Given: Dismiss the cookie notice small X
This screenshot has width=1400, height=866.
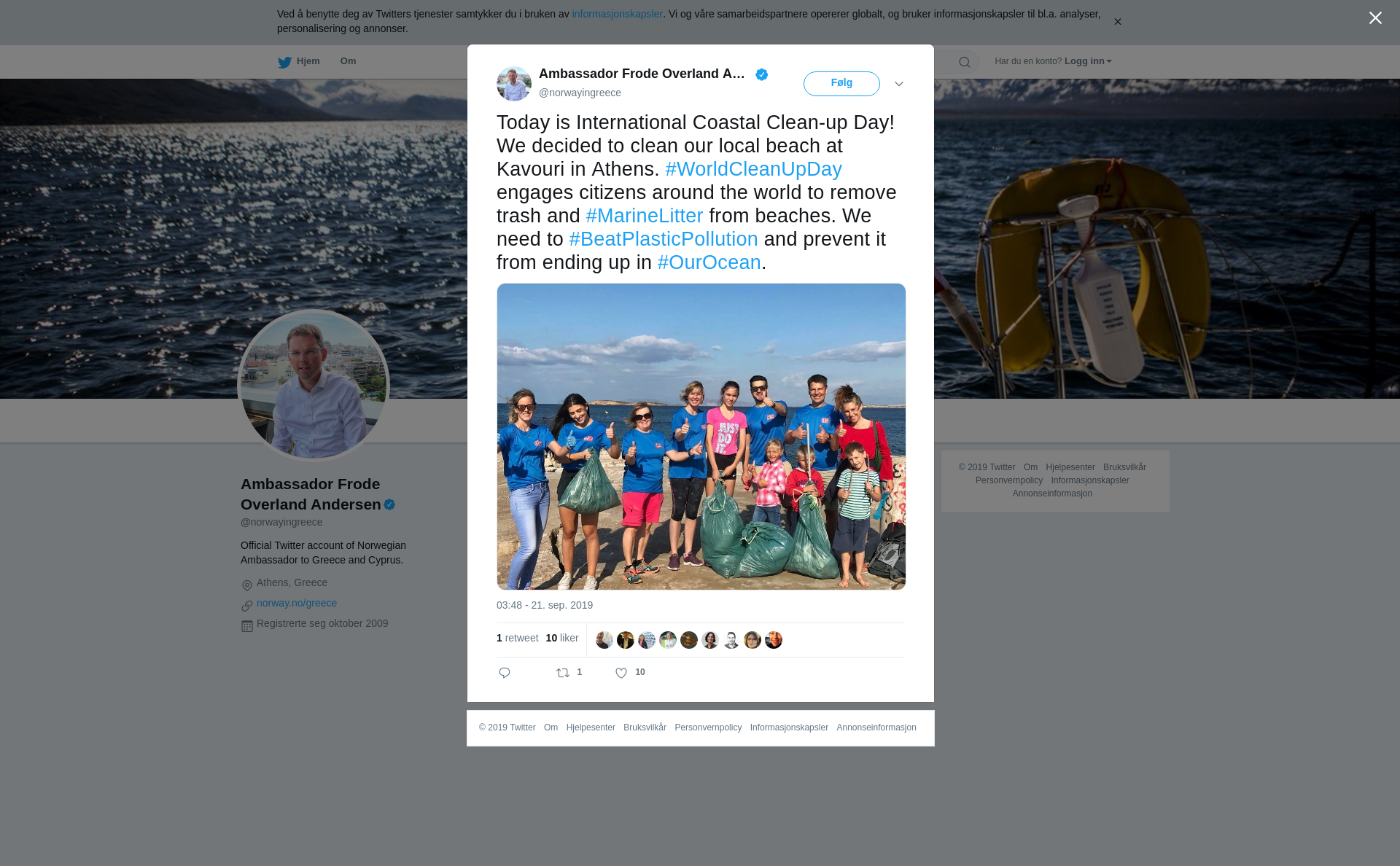Looking at the screenshot, I should 1117,22.
